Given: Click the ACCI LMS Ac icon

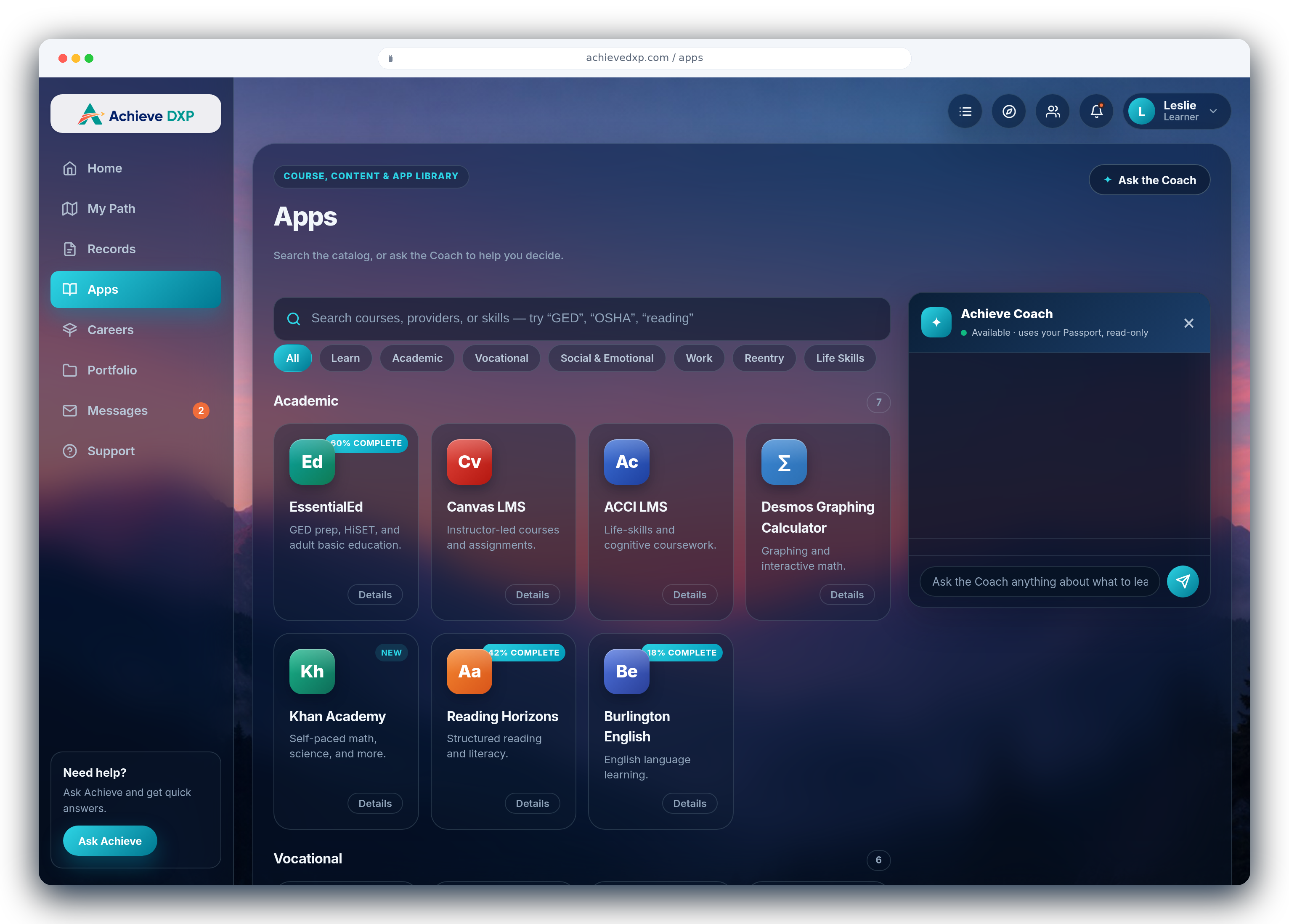Looking at the screenshot, I should pyautogui.click(x=627, y=462).
